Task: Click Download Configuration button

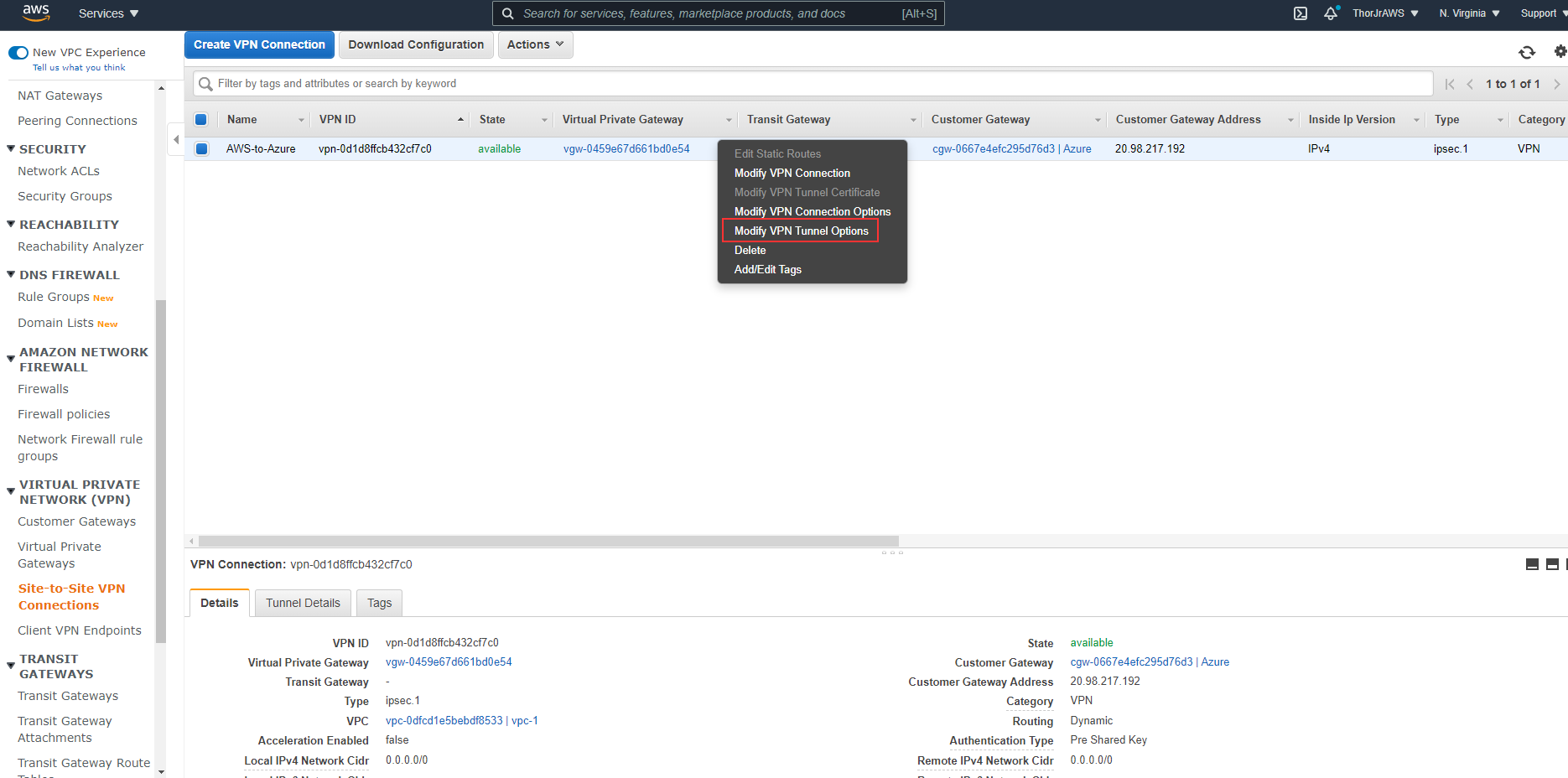Action: click(416, 44)
